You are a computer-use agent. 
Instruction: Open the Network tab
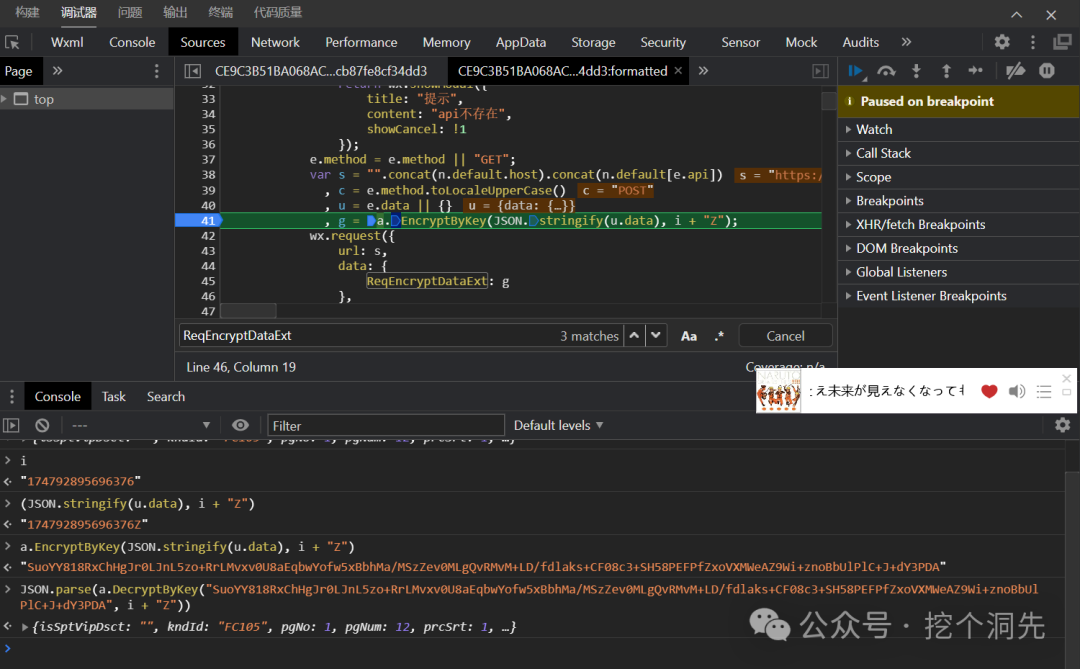tap(275, 42)
